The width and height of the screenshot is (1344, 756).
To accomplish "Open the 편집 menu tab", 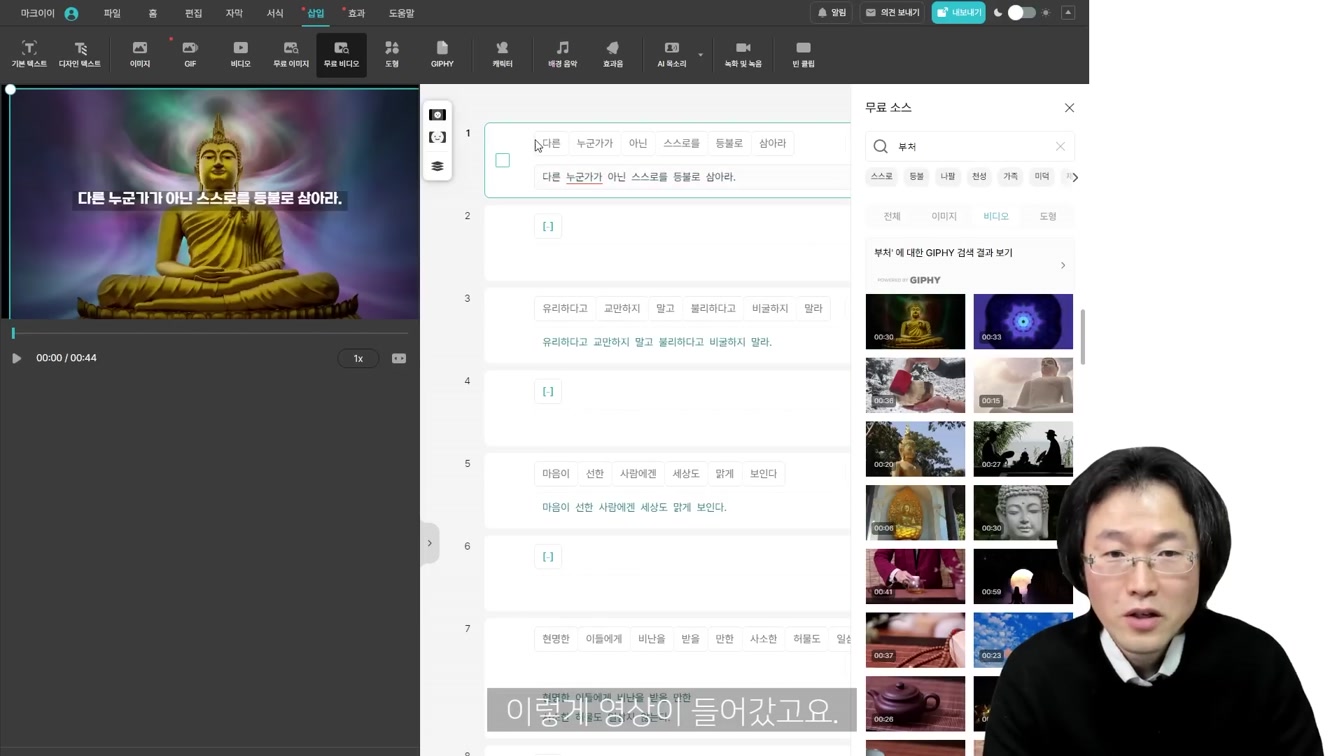I will [193, 14].
